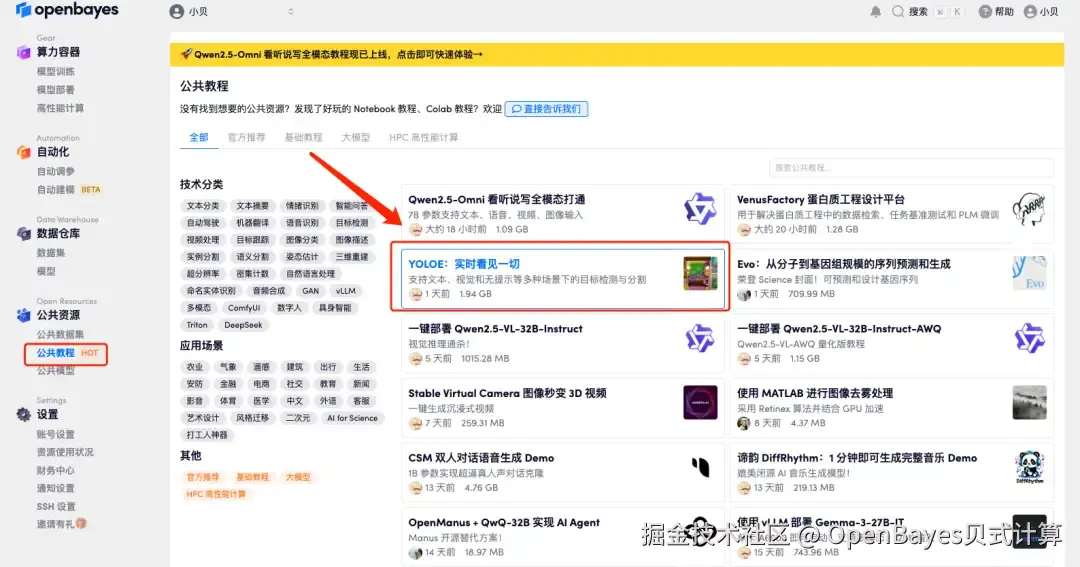1080x567 pixels.
Task: Click the 直接告诉我们 button
Action: point(546,109)
